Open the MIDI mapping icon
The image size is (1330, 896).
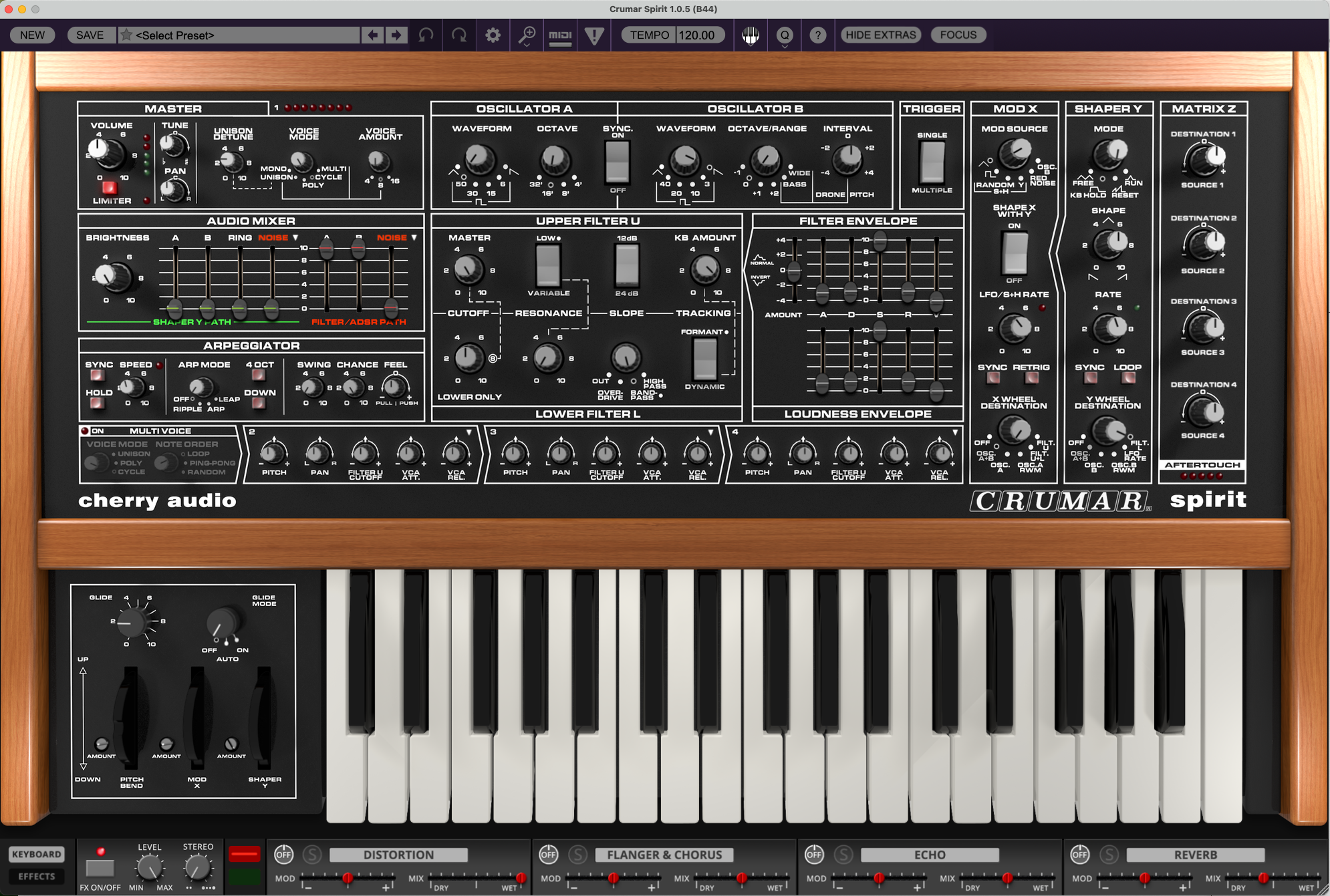(560, 35)
